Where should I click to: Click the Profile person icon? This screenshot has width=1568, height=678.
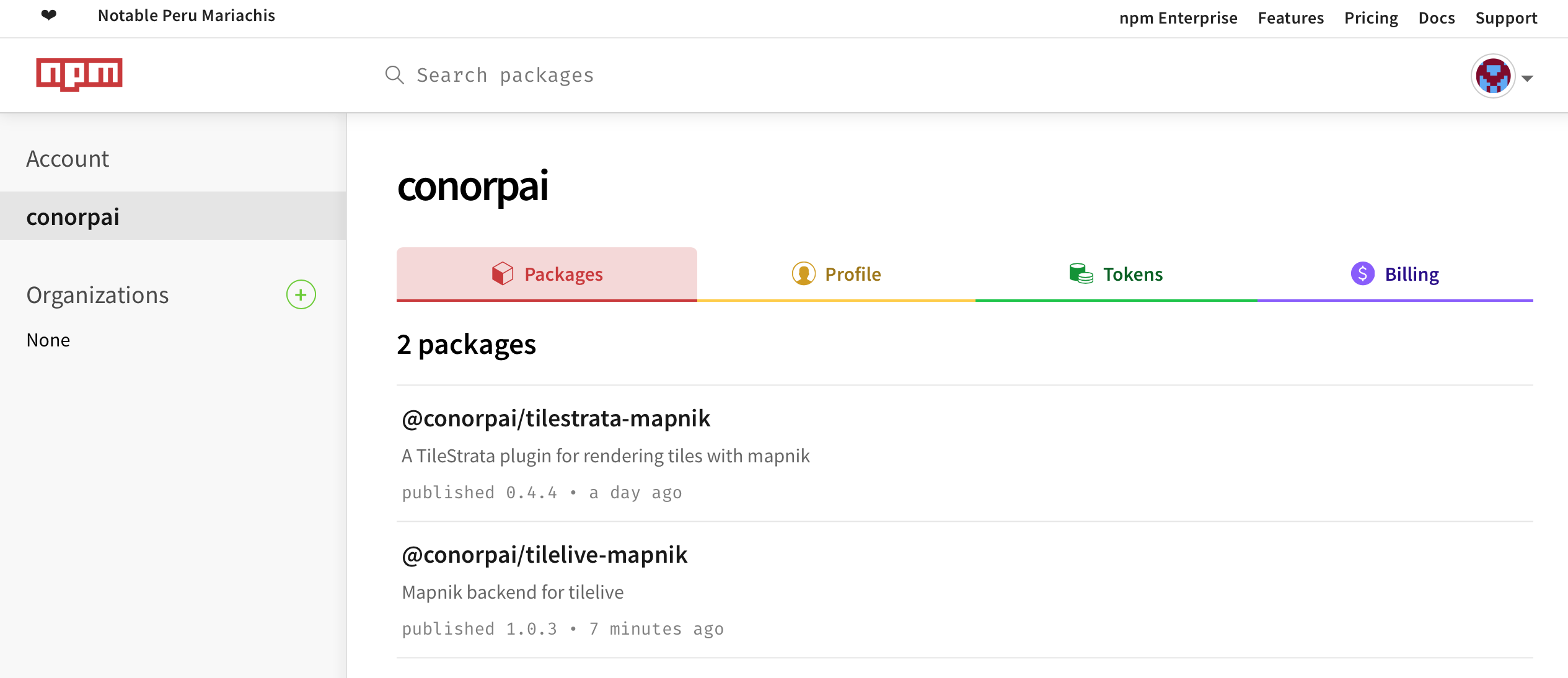point(803,273)
